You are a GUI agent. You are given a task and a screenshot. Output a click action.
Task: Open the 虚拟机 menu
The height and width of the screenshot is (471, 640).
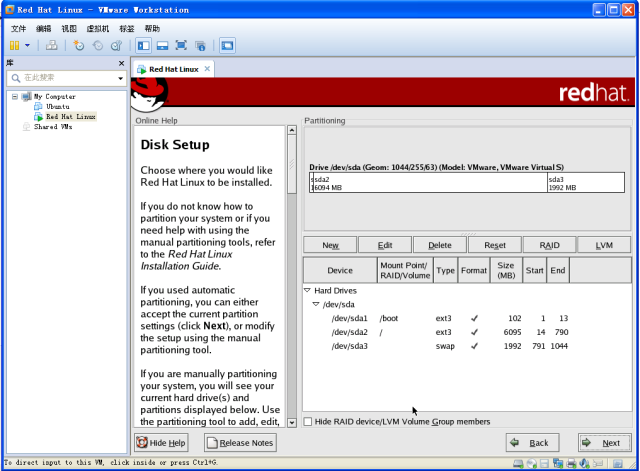pyautogui.click(x=98, y=29)
